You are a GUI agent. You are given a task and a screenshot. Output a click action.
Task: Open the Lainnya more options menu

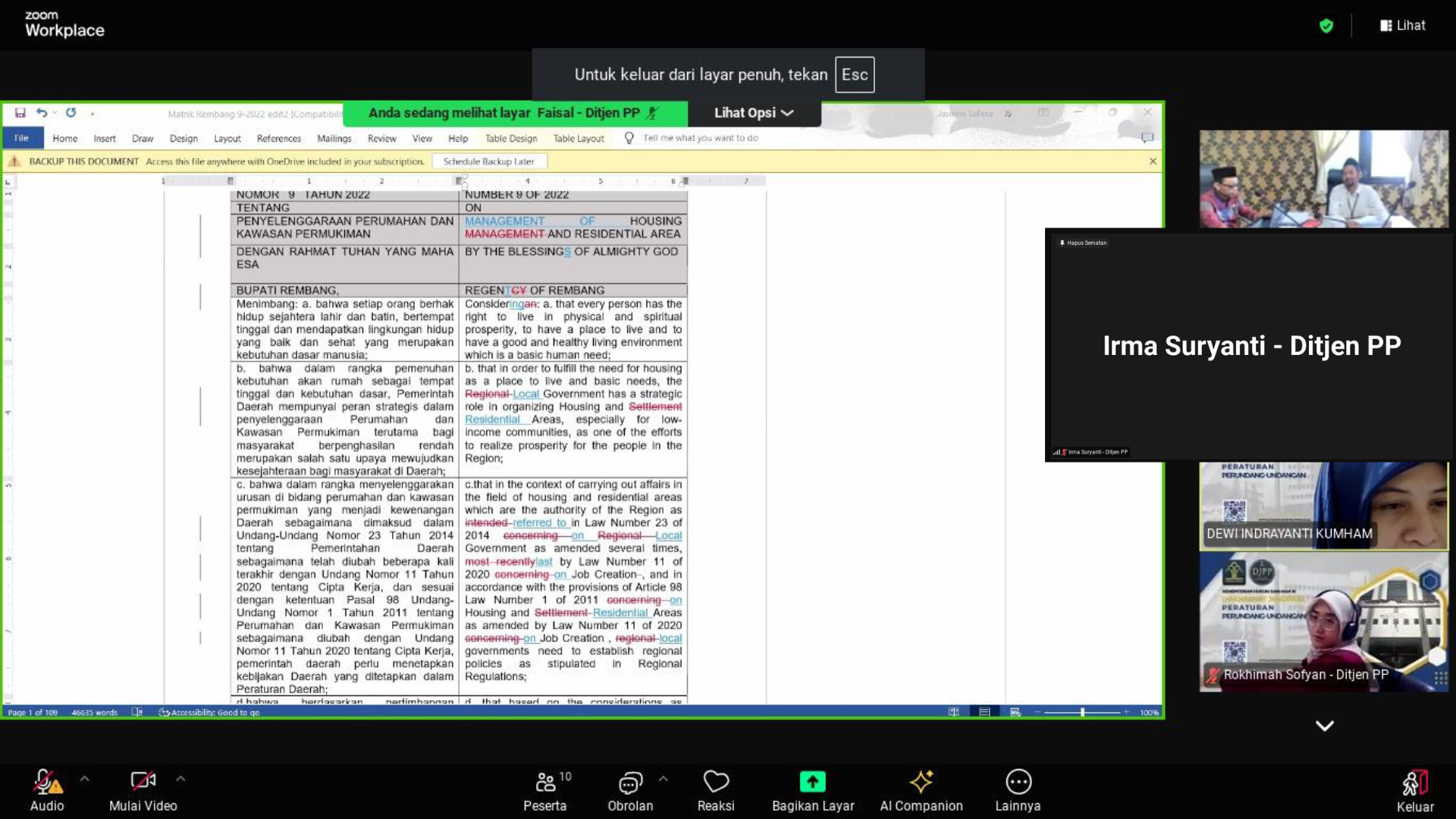(x=1018, y=790)
